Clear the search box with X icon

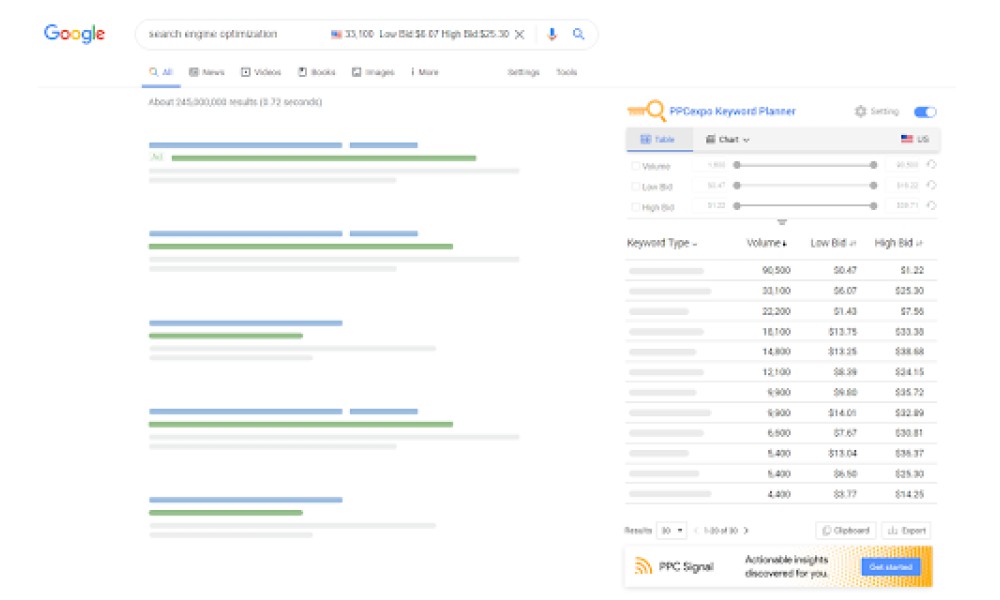click(x=520, y=34)
